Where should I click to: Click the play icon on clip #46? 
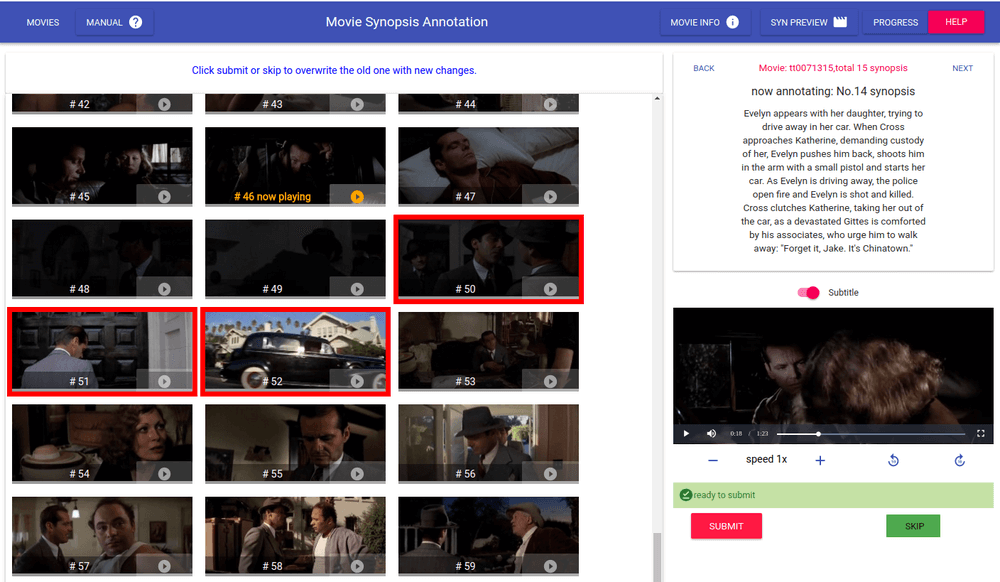tap(357, 197)
